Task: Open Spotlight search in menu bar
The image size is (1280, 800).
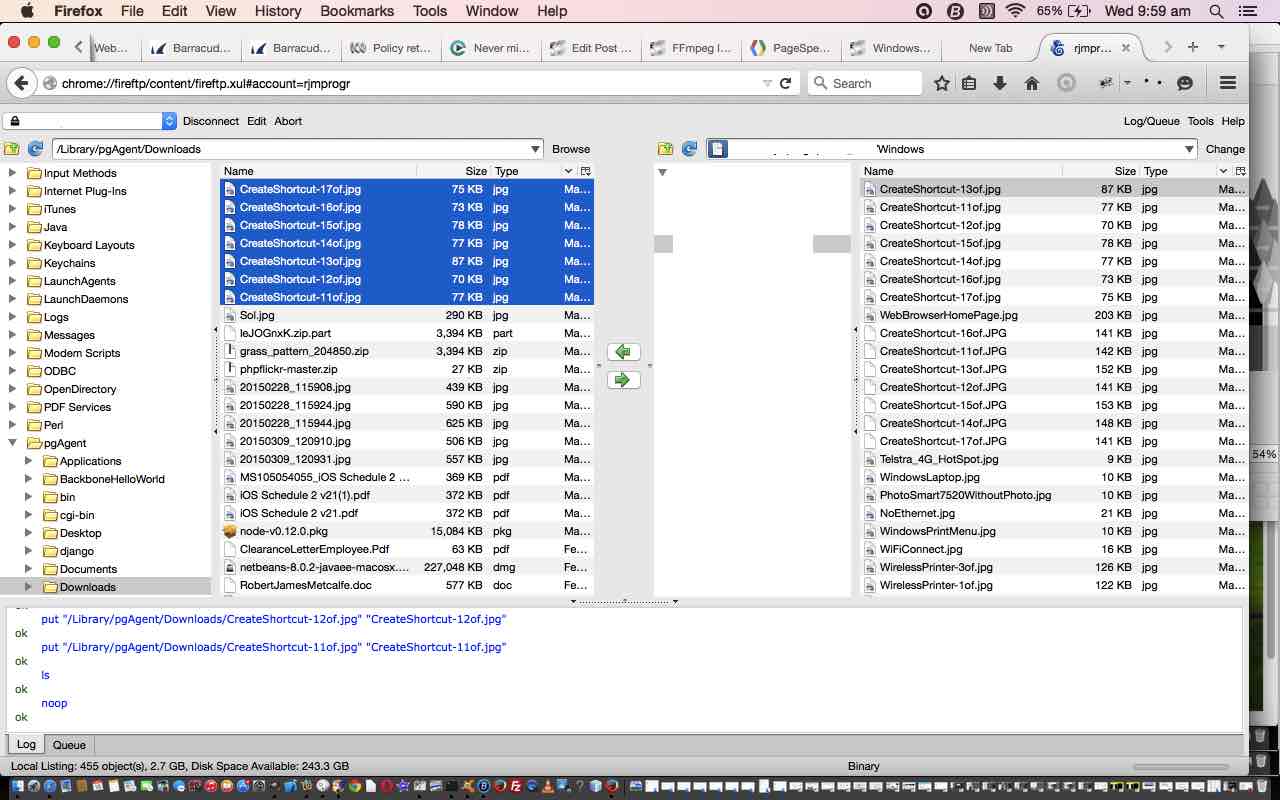Action: pos(1217,11)
